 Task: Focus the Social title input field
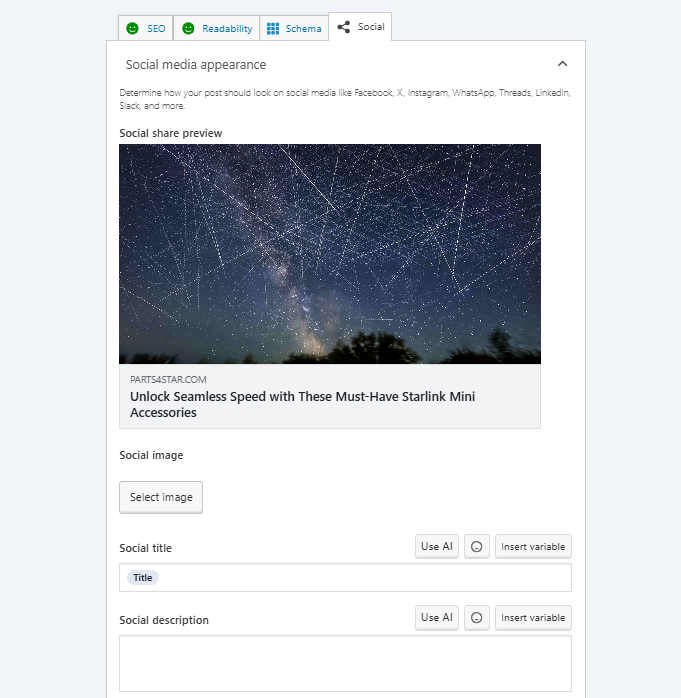[x=360, y=578]
